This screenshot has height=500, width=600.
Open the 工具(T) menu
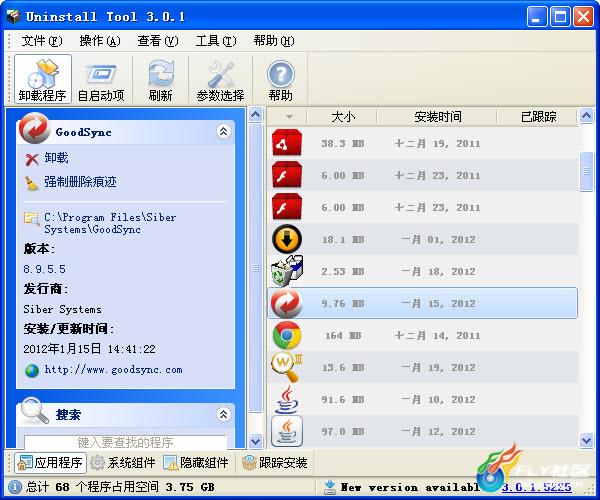(x=216, y=41)
